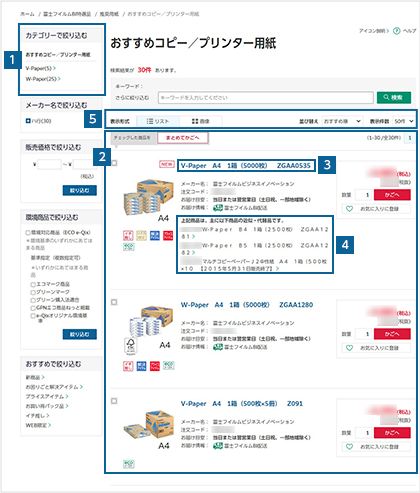Check the グリーン購入法適合 filter
The height and width of the screenshot is (493, 420).
(33, 300)
